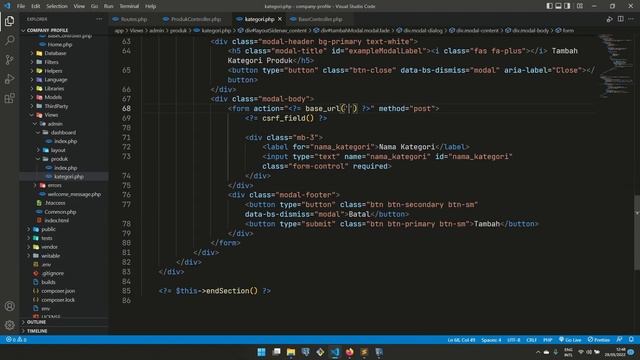Viewport: 640px width, 360px height.
Task: Click the line and column indicator
Action: 461,340
